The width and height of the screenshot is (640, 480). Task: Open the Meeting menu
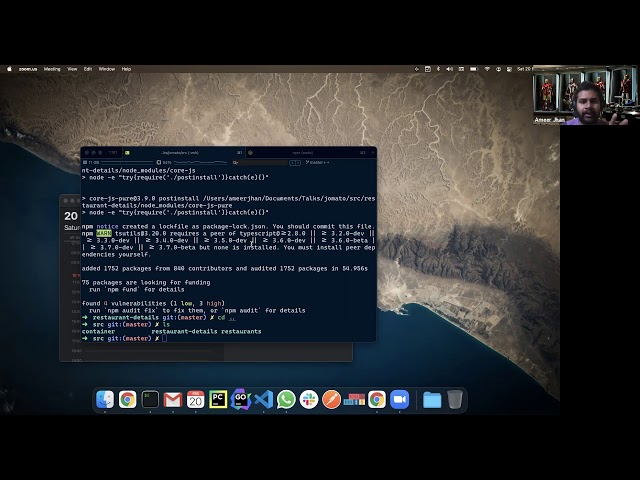tap(52, 69)
